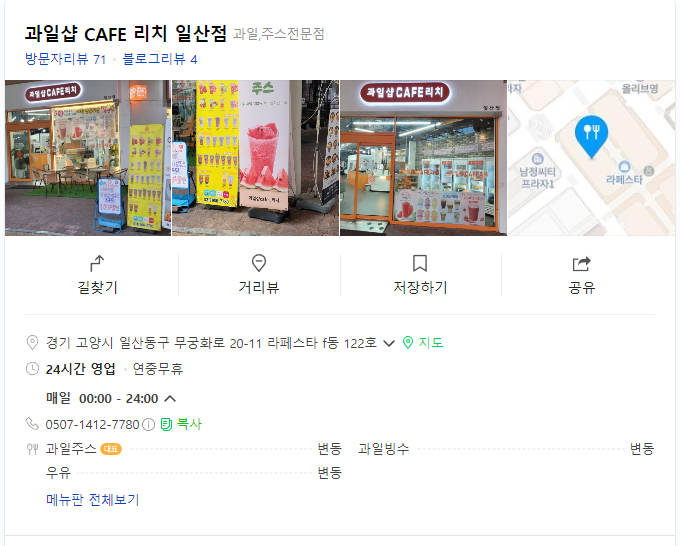
Task: Open 블로그리뷰 4 blog reviews
Action: 160,59
